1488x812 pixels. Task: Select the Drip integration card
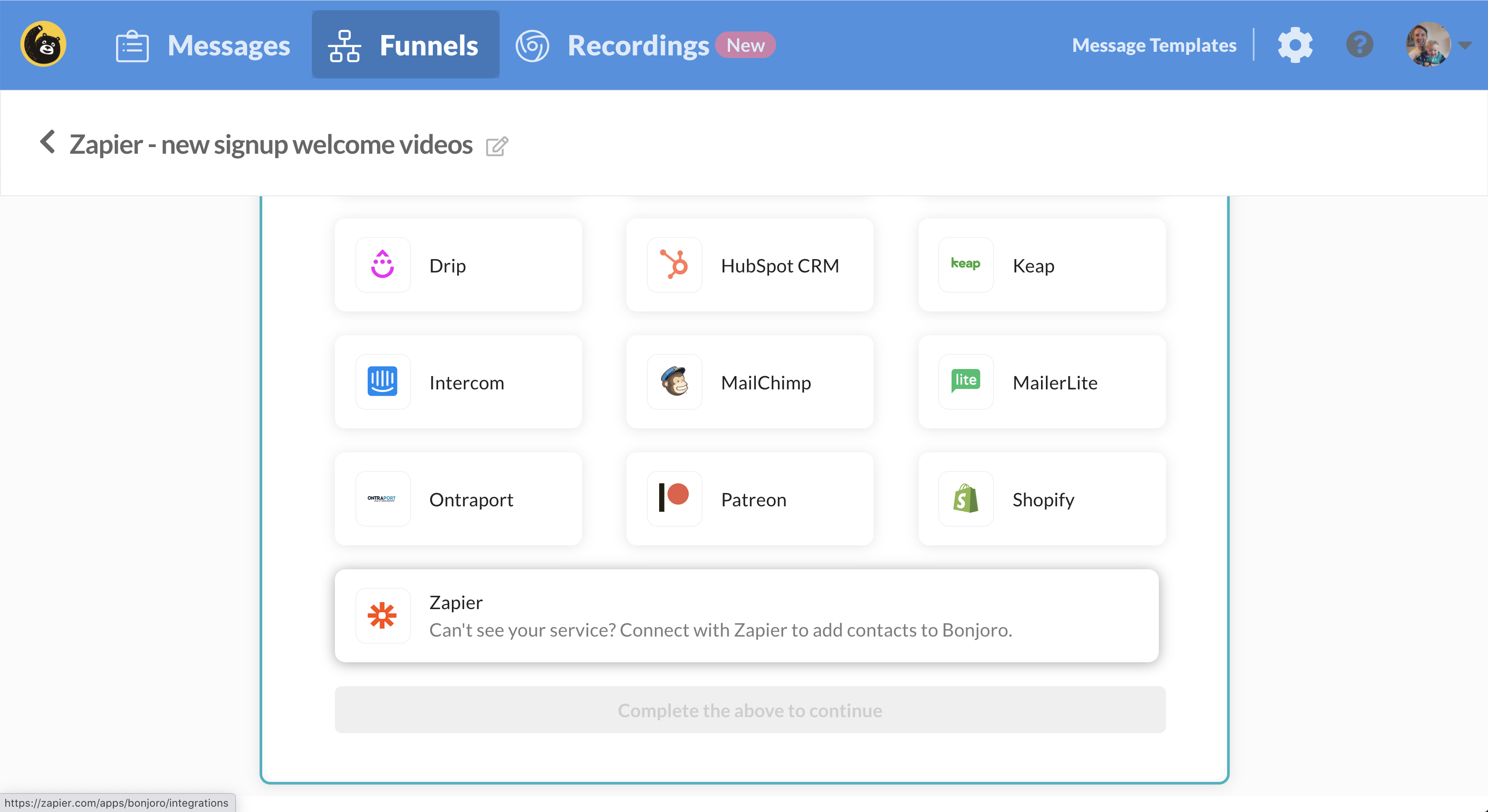click(x=458, y=265)
